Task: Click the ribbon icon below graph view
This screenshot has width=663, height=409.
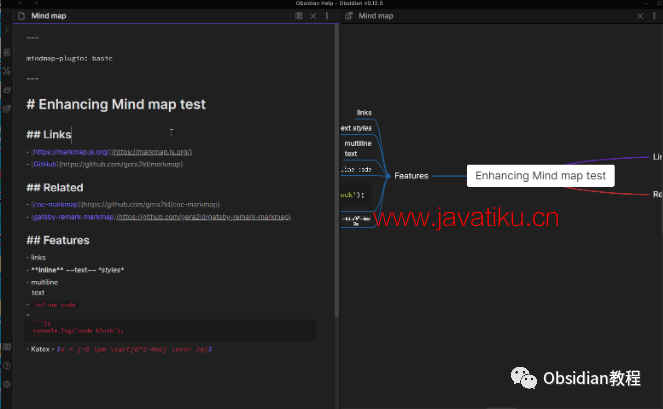Action: (x=7, y=90)
